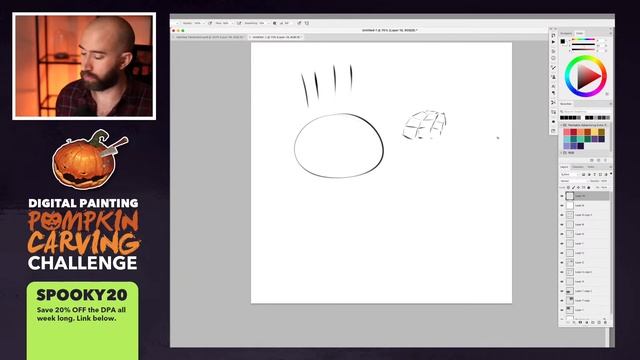Screen dimensions: 640x360
Task: Expand the collapsed swatch group below palette
Action: tap(561, 153)
